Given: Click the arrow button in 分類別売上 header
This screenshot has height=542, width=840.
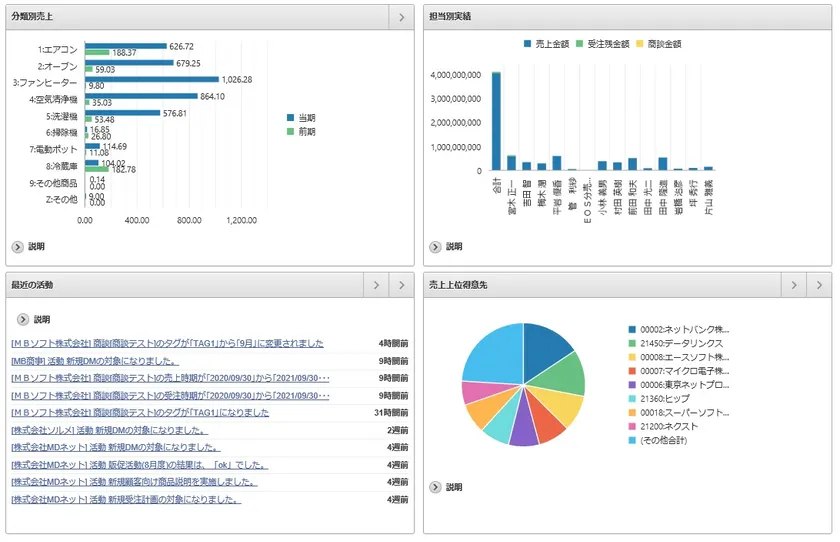Looking at the screenshot, I should [400, 17].
